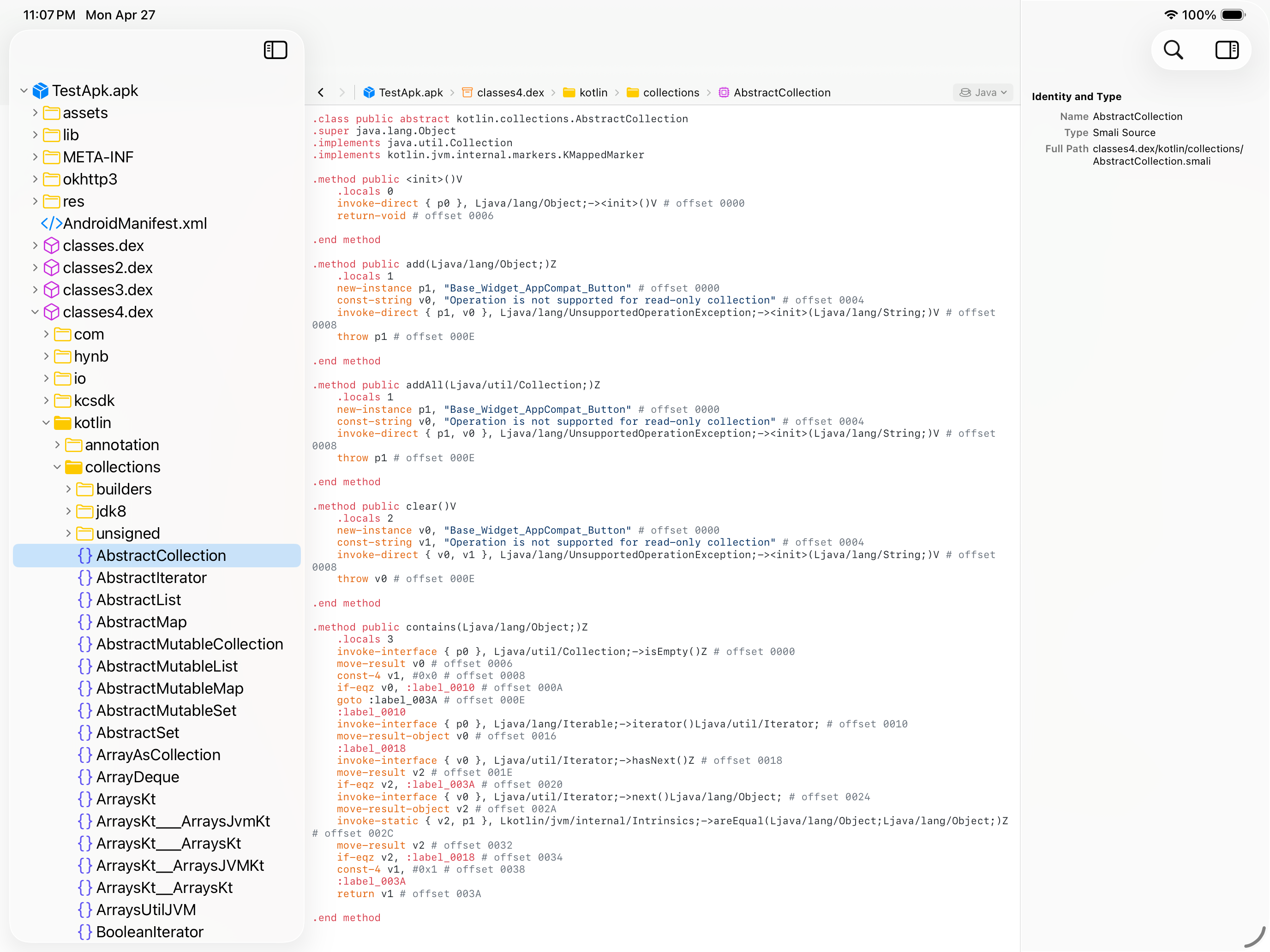1270x952 pixels.
Task: Open AbstractMap in the file tree
Action: pyautogui.click(x=141, y=622)
